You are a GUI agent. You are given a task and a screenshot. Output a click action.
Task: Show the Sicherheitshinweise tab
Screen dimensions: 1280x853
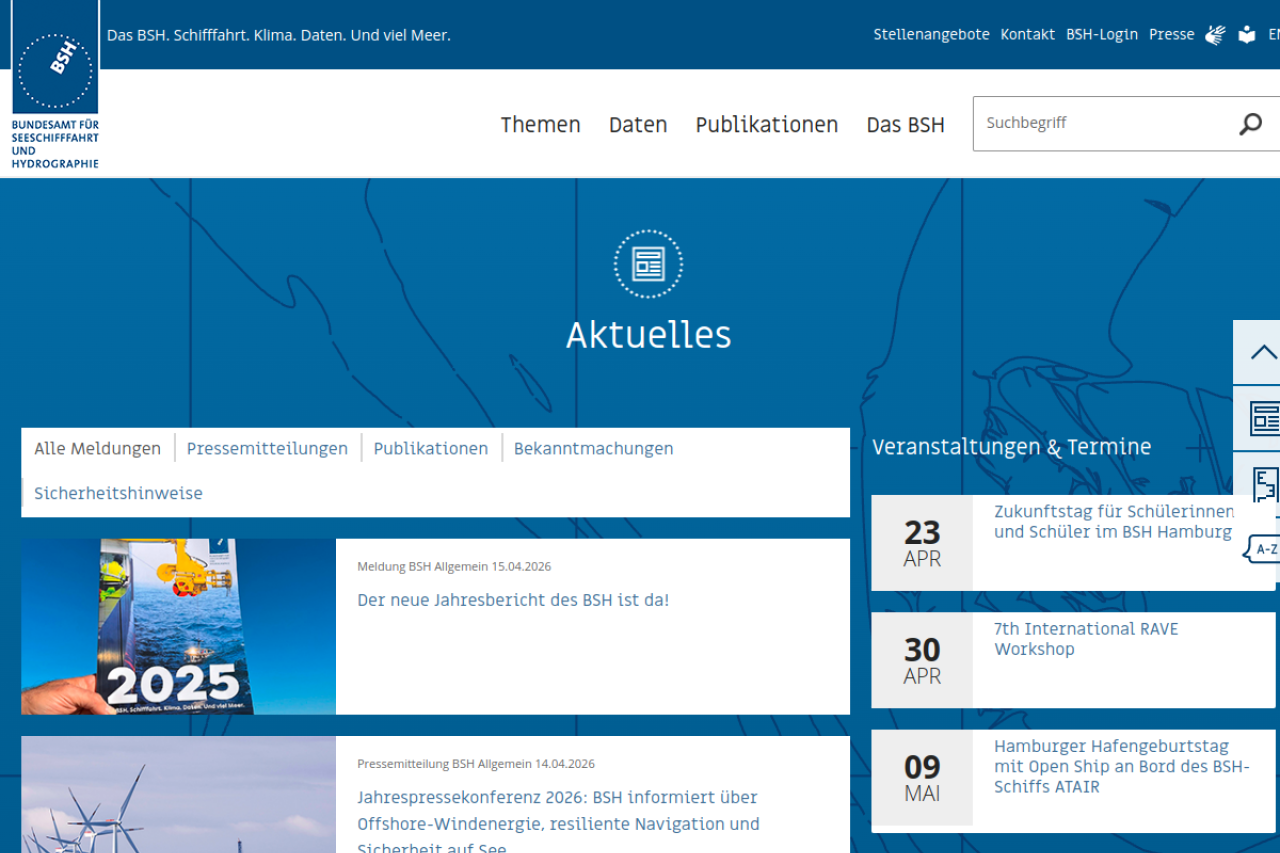(118, 494)
